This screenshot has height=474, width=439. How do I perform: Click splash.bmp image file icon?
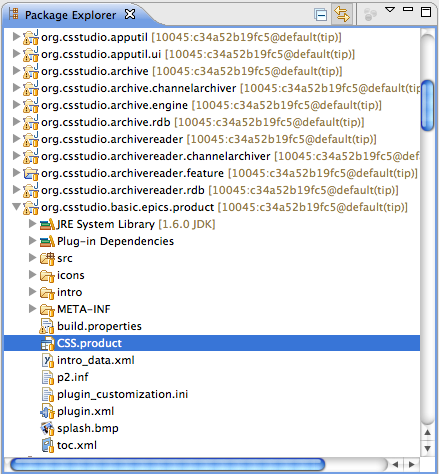47,429
